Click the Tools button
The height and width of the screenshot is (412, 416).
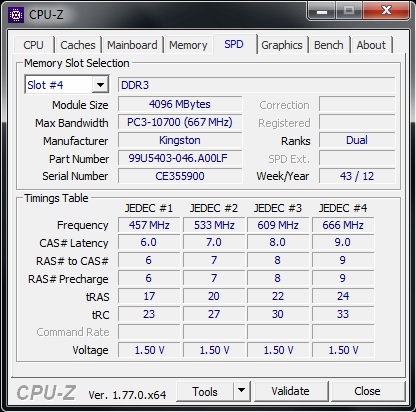coord(205,391)
